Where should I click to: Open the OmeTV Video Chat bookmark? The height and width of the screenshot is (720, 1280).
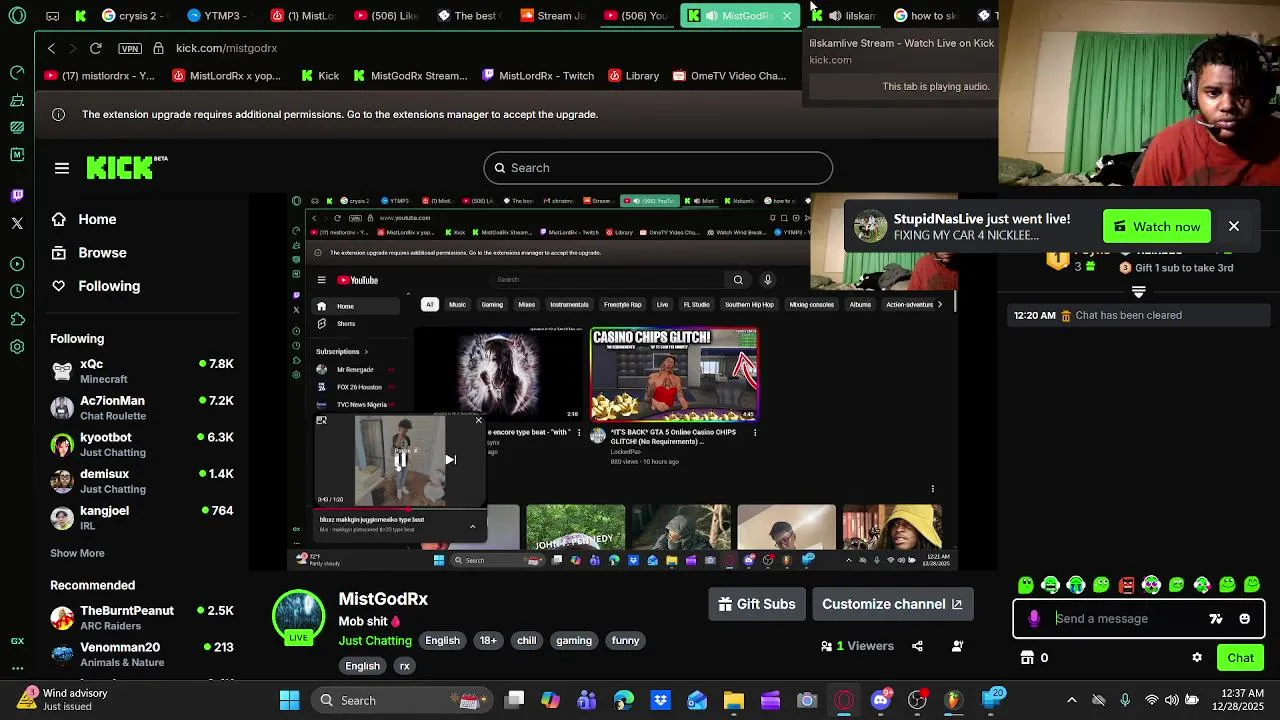click(729, 76)
